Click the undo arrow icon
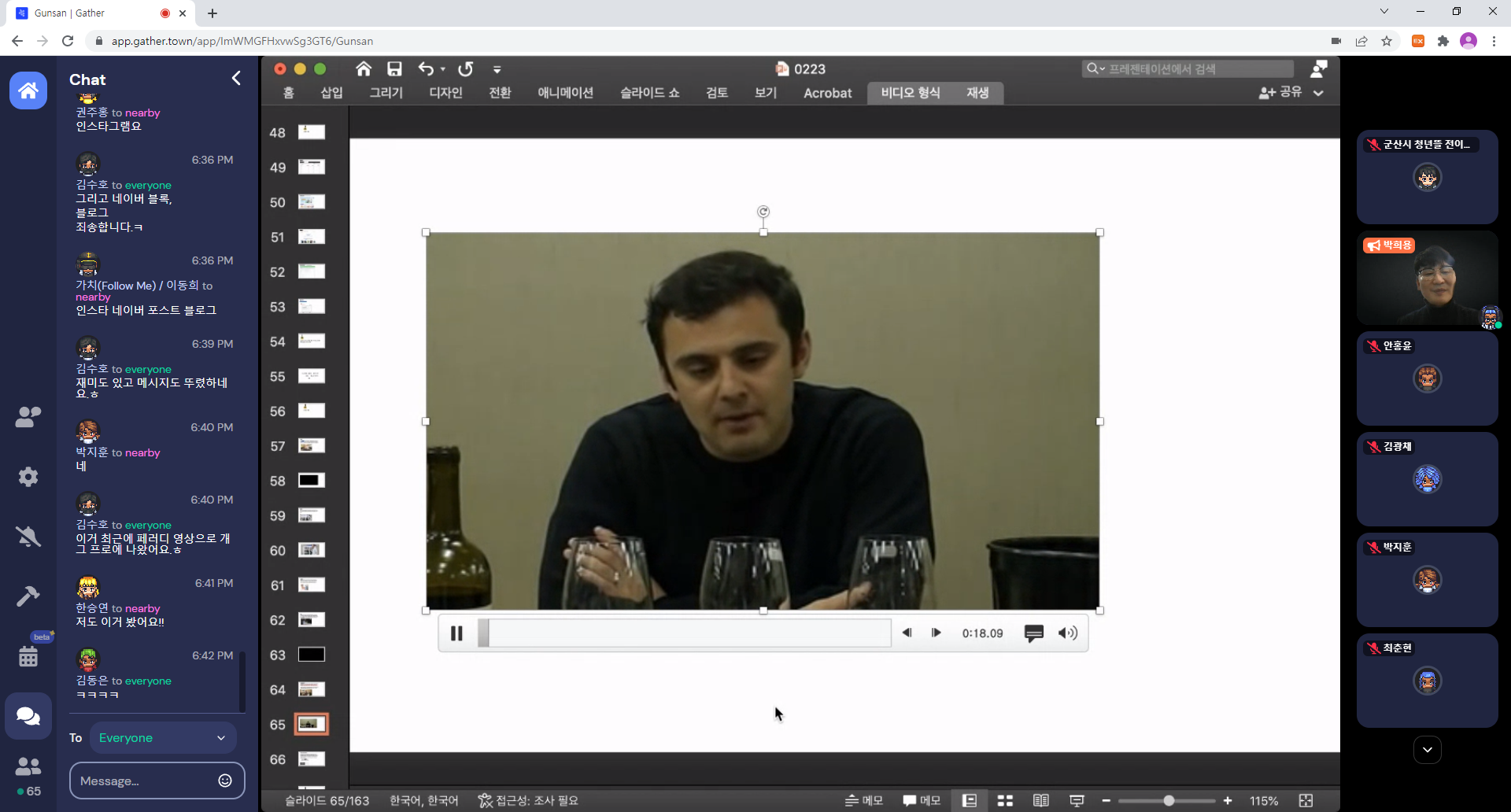The width and height of the screenshot is (1511, 812). 426,69
